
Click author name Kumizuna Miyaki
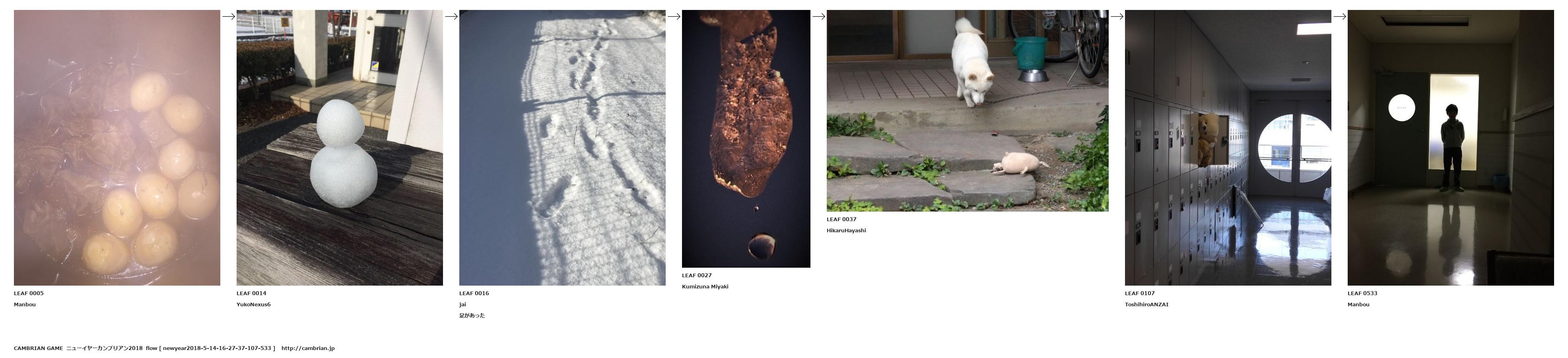705,287
